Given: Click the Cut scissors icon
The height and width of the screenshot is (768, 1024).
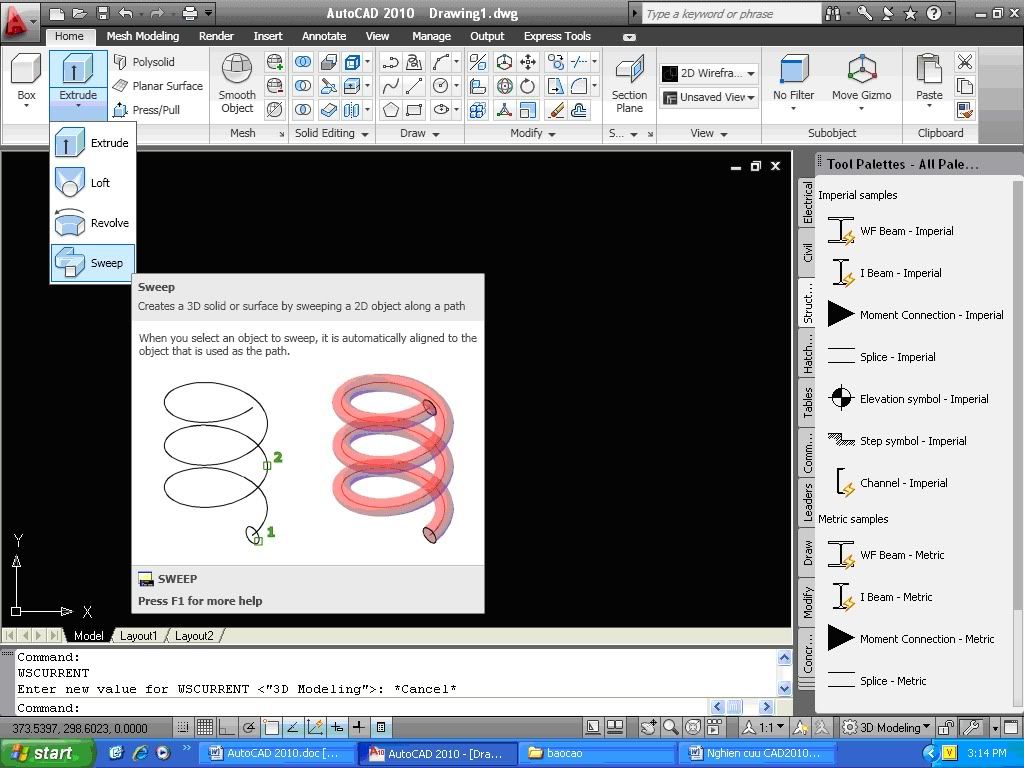Looking at the screenshot, I should coord(965,62).
